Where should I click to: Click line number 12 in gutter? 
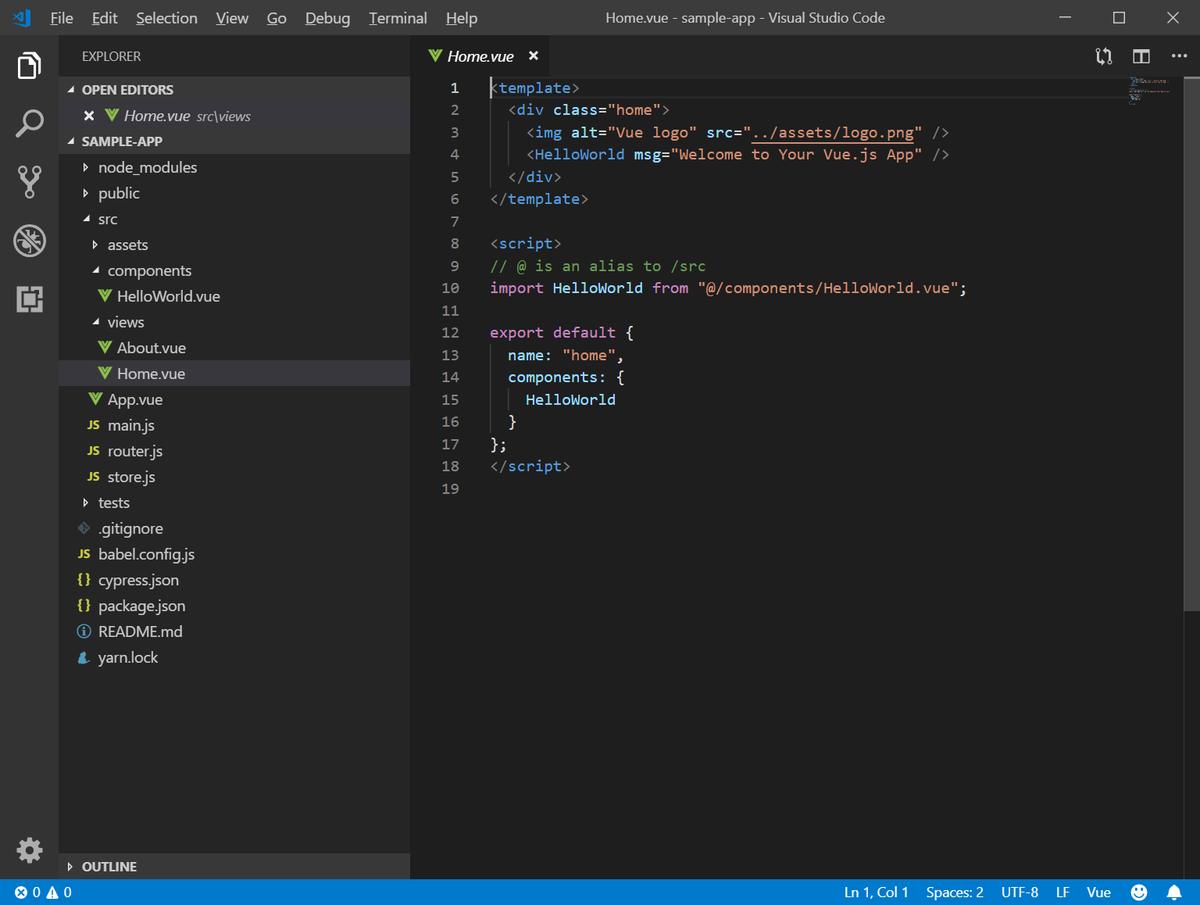[450, 333]
